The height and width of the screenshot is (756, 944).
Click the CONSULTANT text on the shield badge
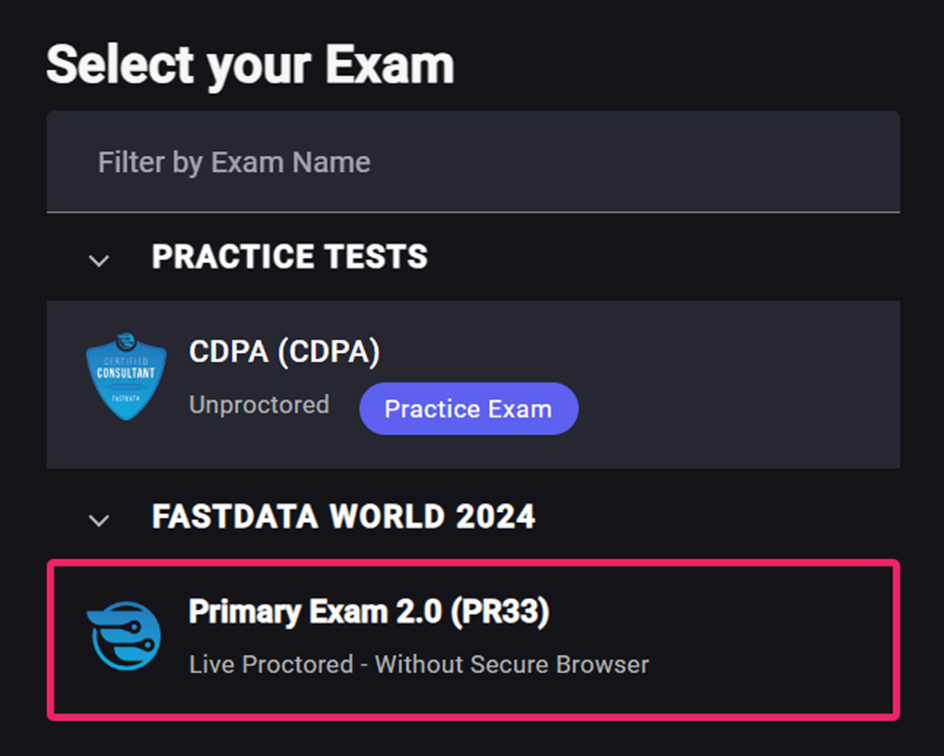pos(126,373)
